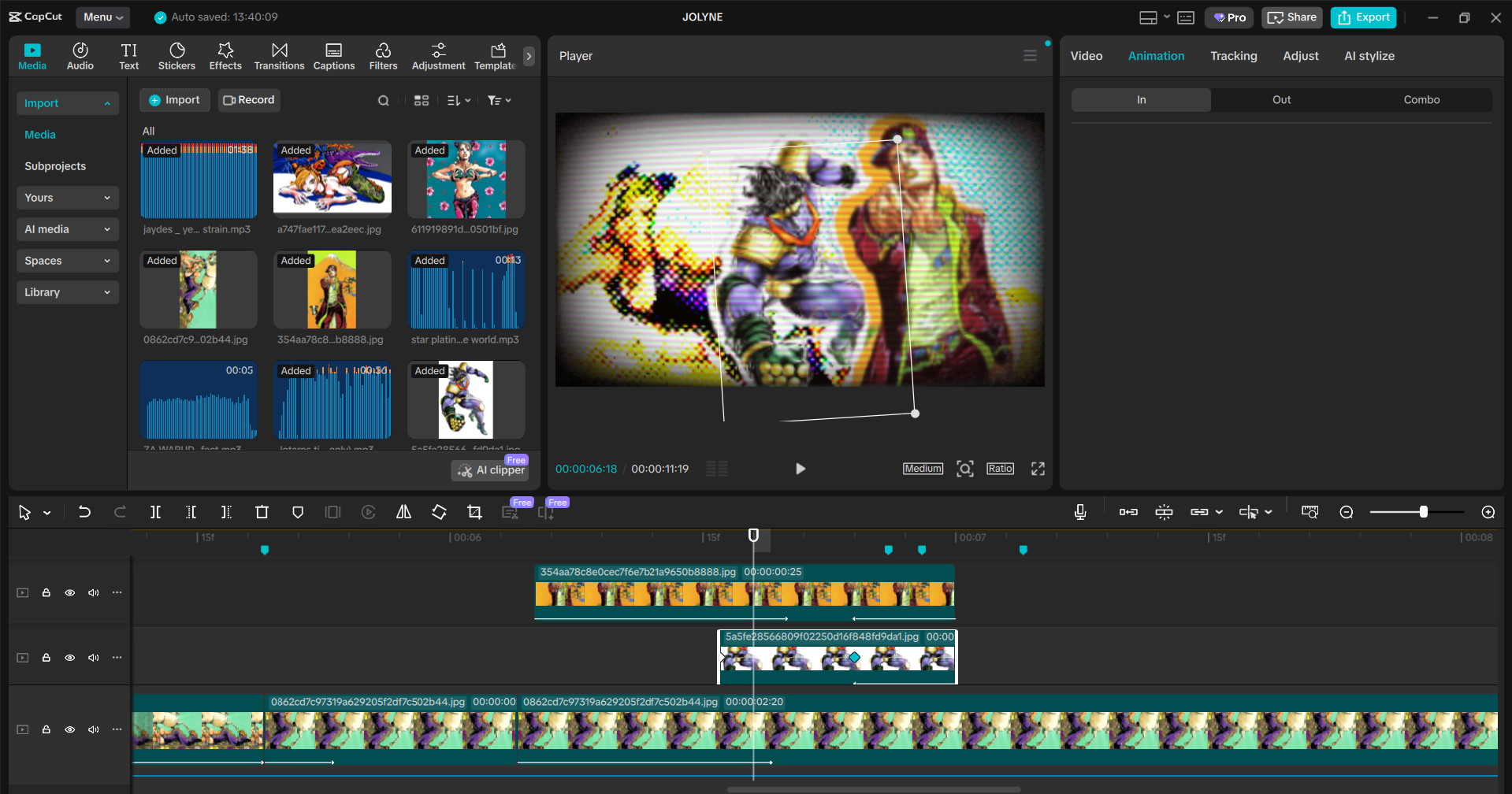Expand the Spaces section
This screenshot has height=794, width=1512.
pos(67,261)
